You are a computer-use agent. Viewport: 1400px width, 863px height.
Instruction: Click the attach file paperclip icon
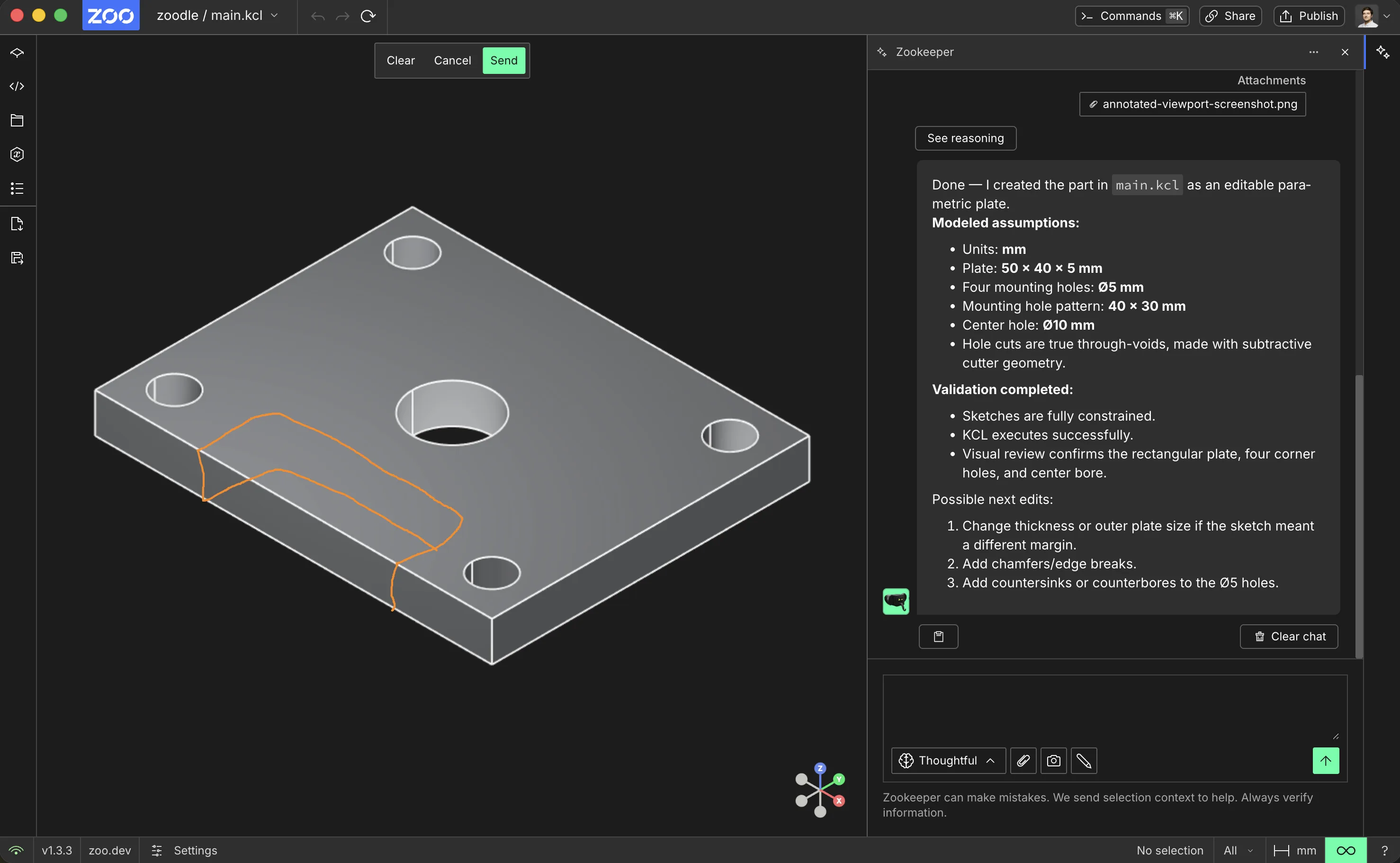click(x=1023, y=761)
